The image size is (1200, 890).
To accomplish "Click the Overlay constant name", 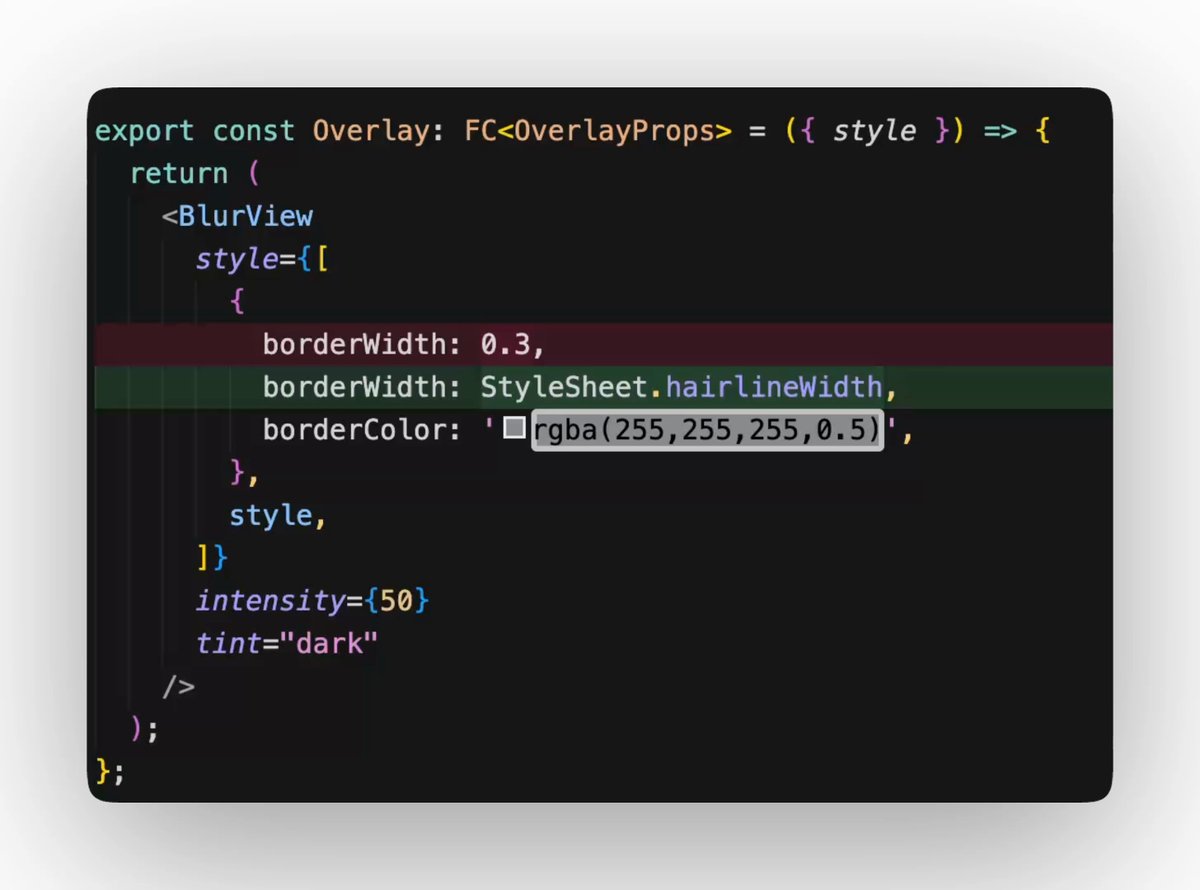I will point(372,131).
